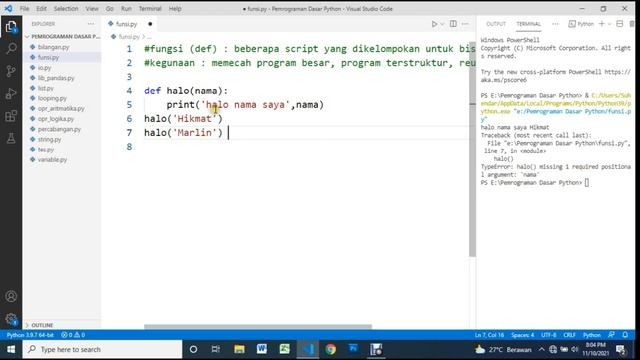This screenshot has width=640, height=360.
Task: Open the Extensions view
Action: (11, 116)
